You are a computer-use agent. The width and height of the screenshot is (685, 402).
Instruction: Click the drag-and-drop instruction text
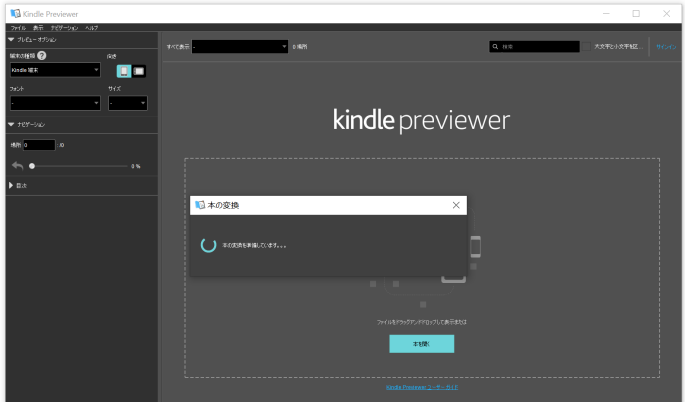click(422, 322)
